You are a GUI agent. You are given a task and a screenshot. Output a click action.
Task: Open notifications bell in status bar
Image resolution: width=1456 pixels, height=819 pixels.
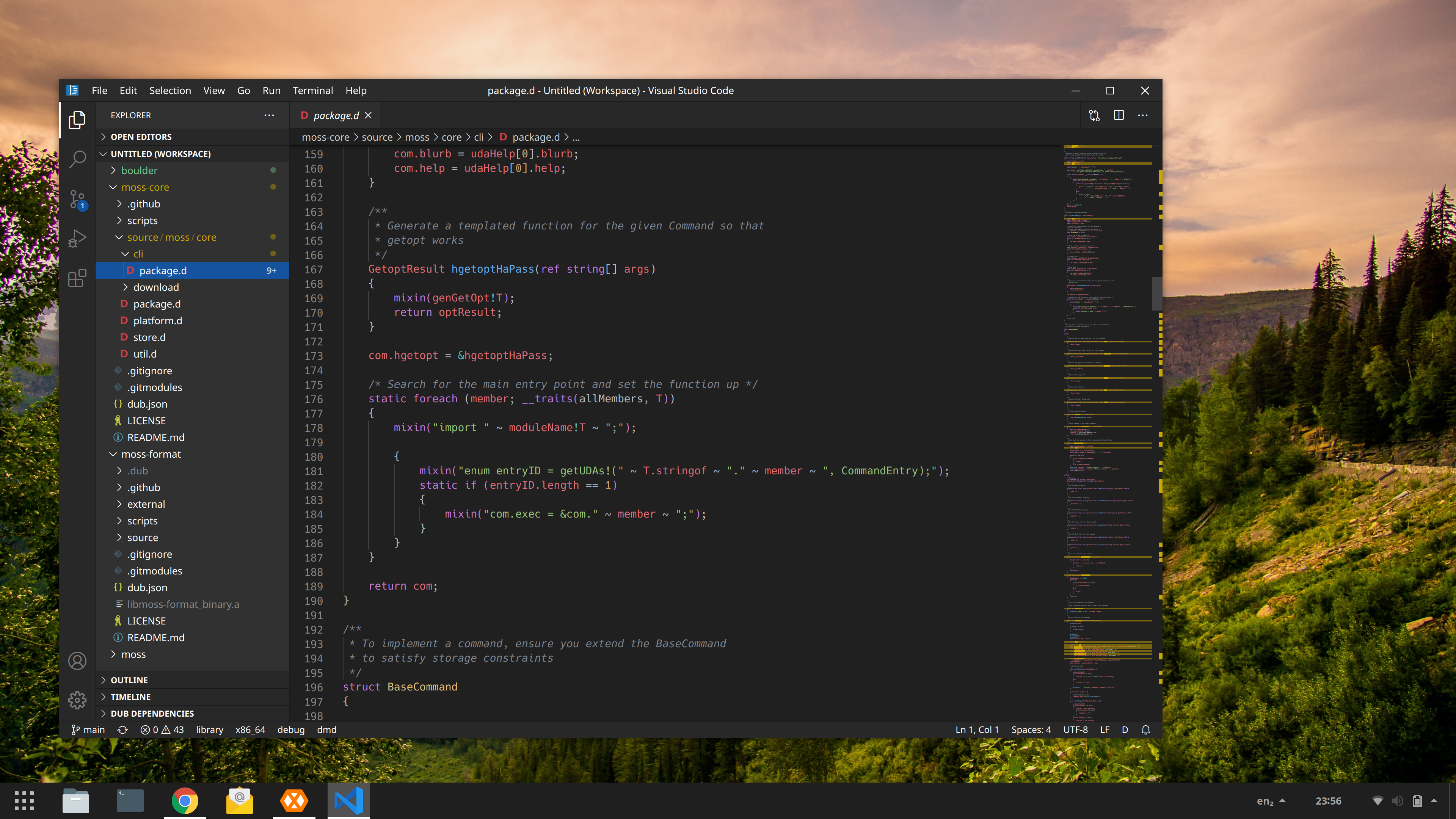coord(1146,730)
